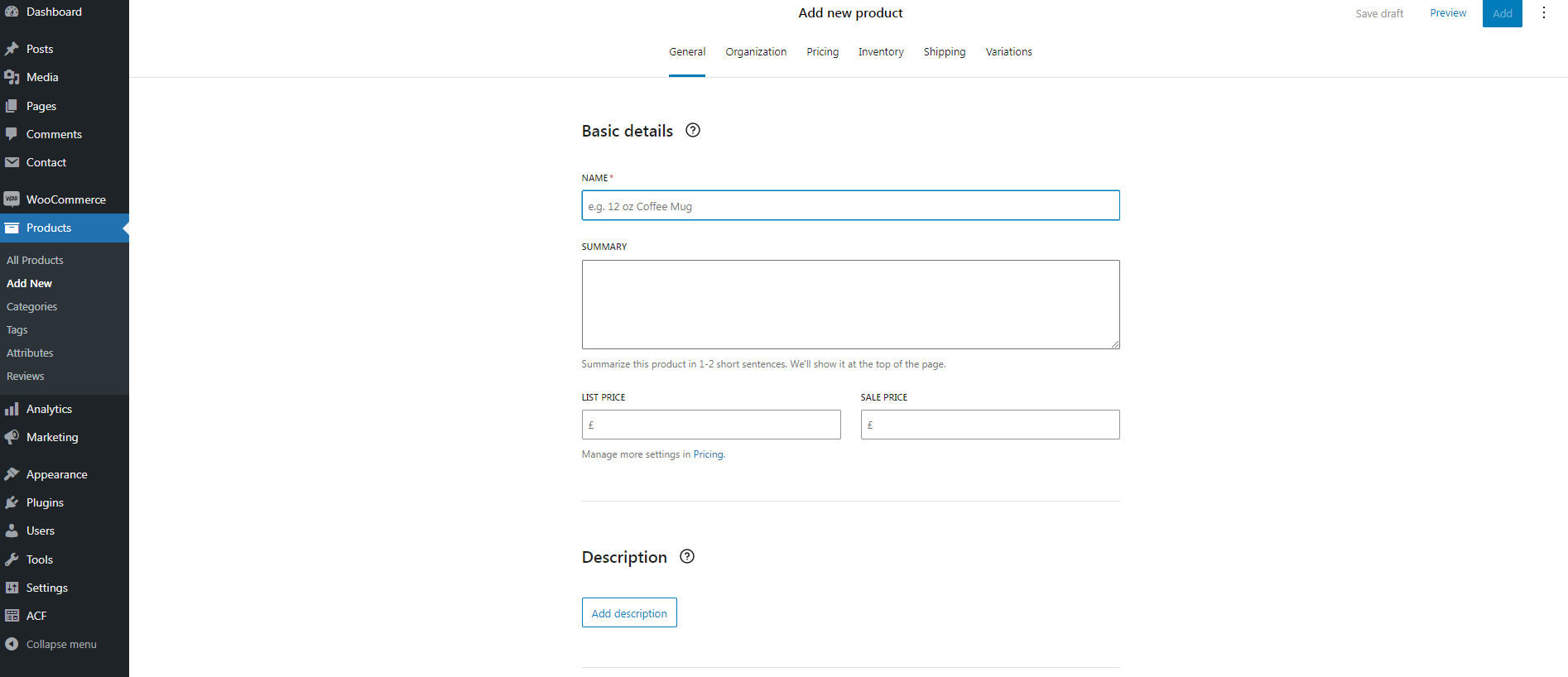Viewport: 1568px width, 677px height.
Task: Open the Media menu label
Action: 42,77
